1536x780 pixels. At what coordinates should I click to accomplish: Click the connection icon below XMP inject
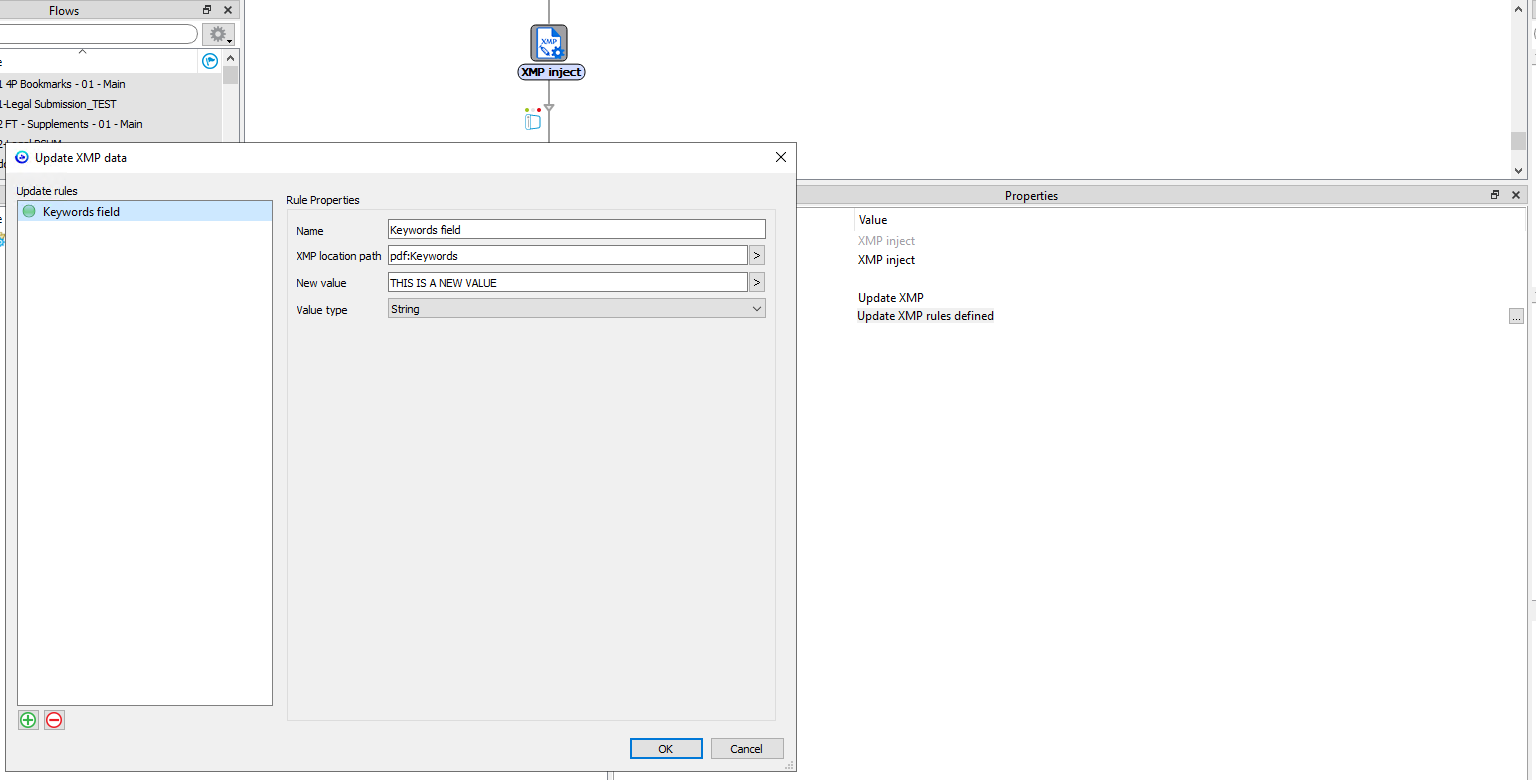(533, 121)
